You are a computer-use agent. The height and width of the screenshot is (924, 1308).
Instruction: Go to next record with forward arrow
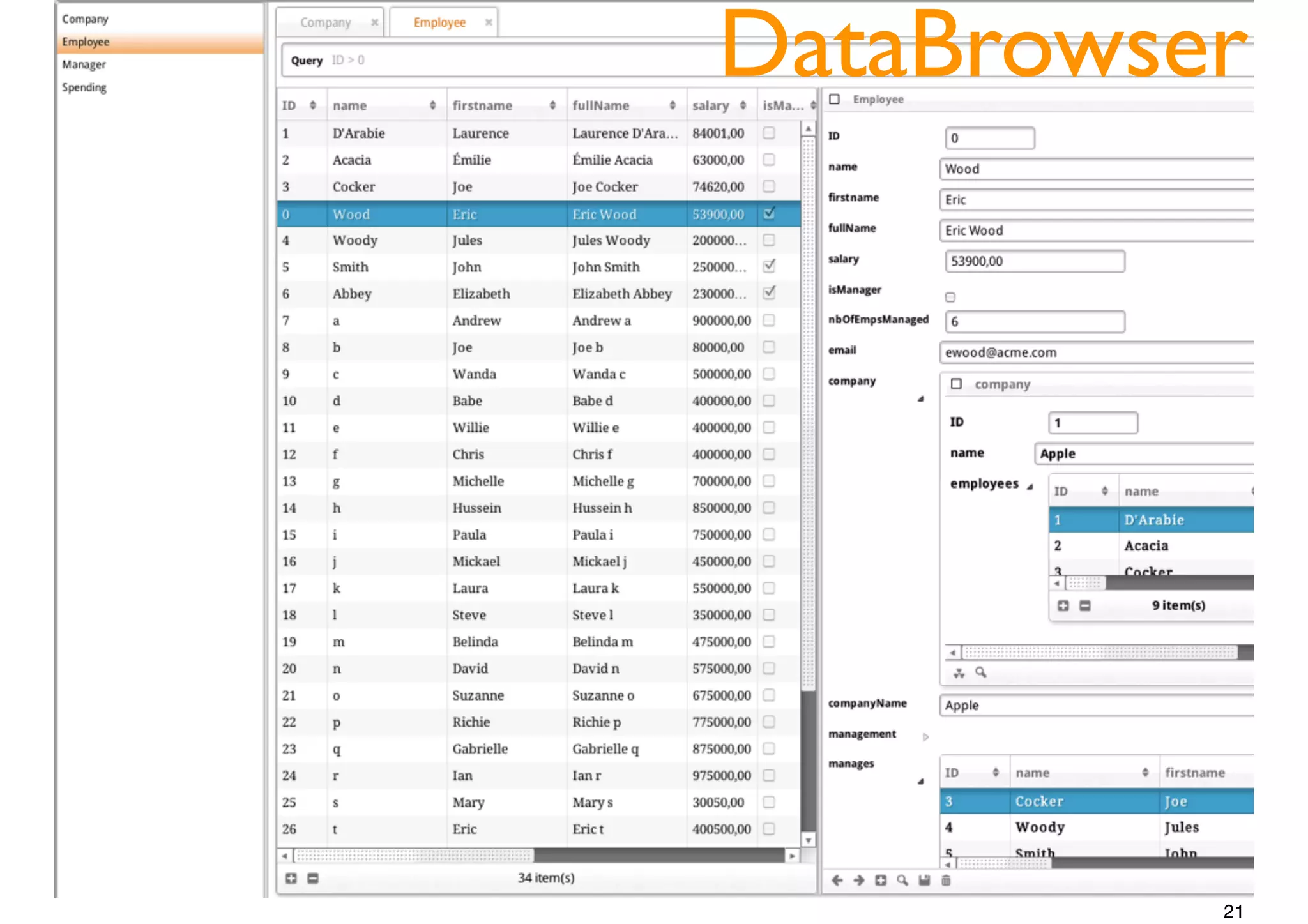(859, 881)
